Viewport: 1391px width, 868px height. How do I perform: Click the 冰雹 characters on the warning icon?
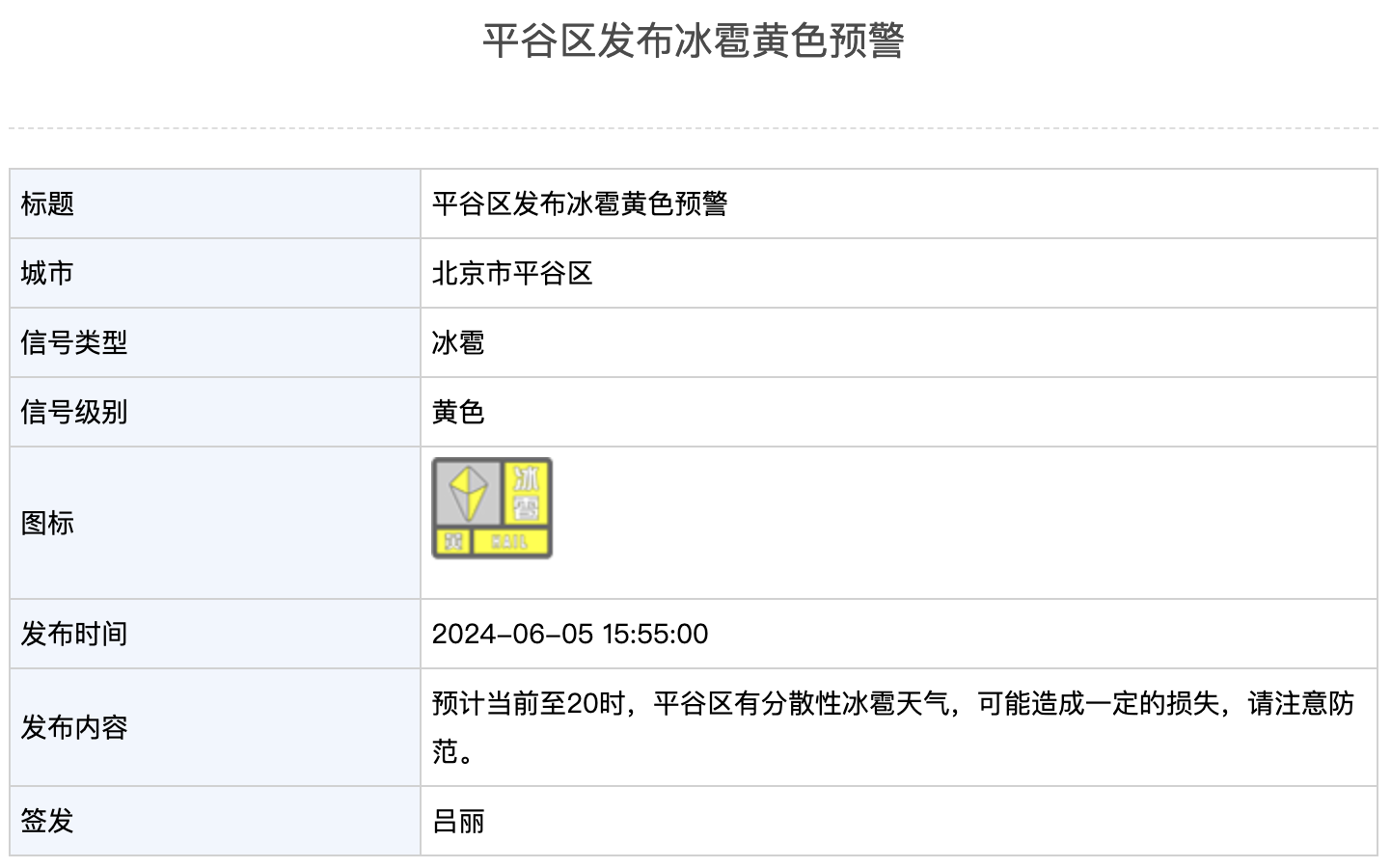tap(527, 493)
